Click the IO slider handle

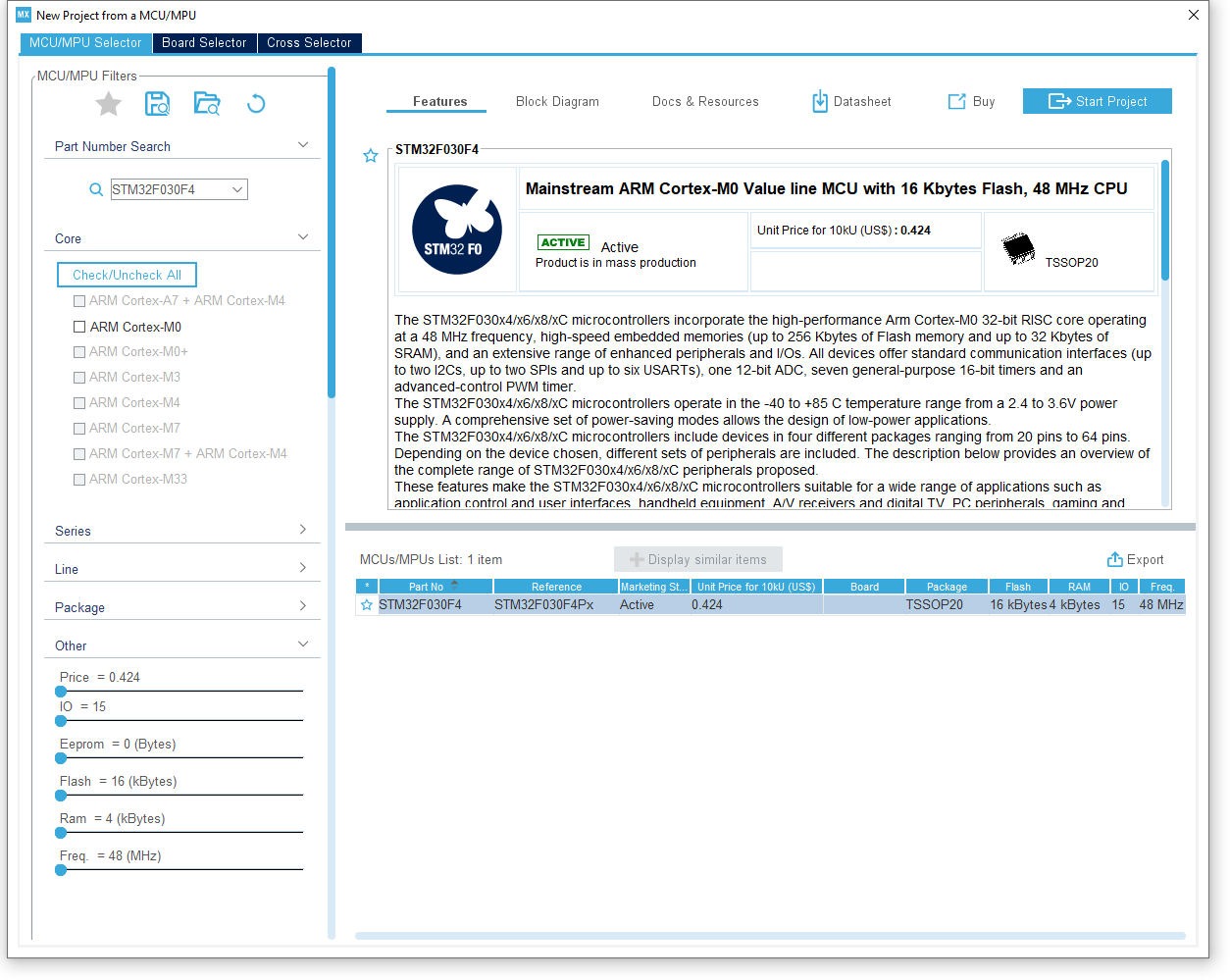61,721
